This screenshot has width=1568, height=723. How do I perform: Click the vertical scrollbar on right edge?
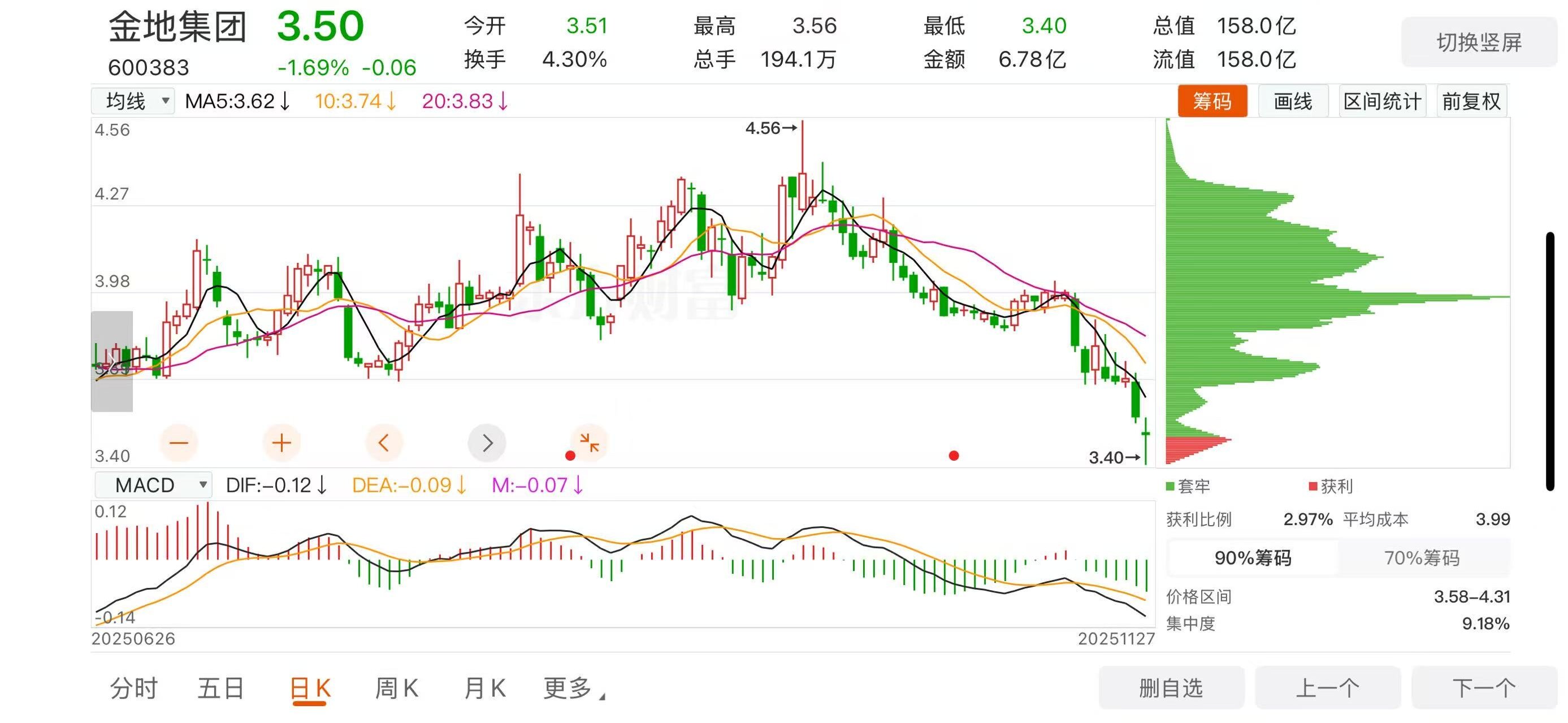pyautogui.click(x=1550, y=361)
